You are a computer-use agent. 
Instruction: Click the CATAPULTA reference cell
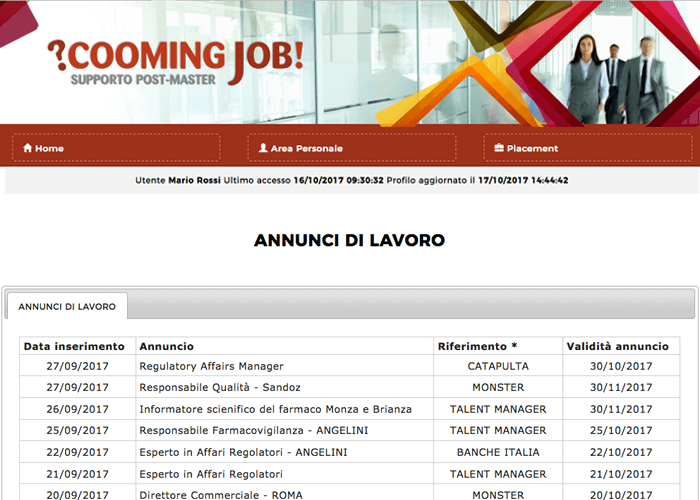[x=498, y=366]
